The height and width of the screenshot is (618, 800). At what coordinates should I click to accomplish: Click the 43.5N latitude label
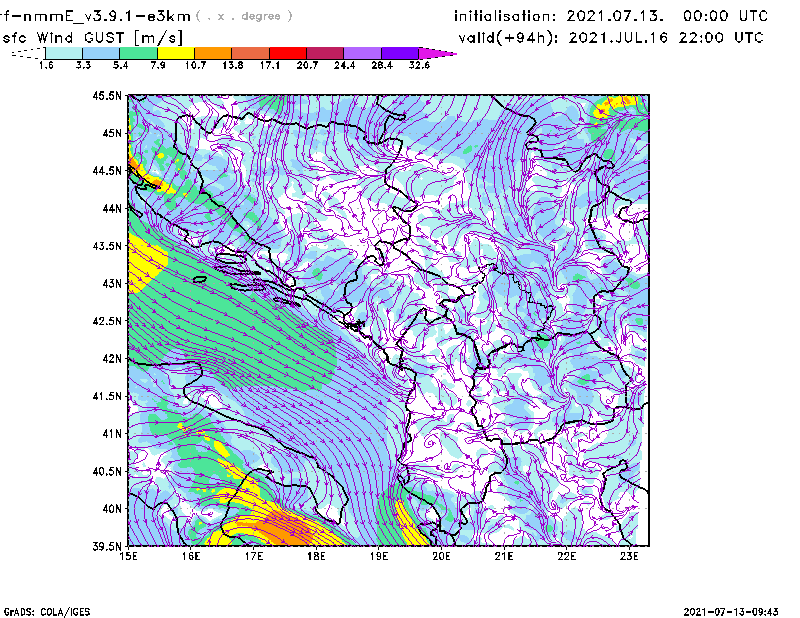107,246
